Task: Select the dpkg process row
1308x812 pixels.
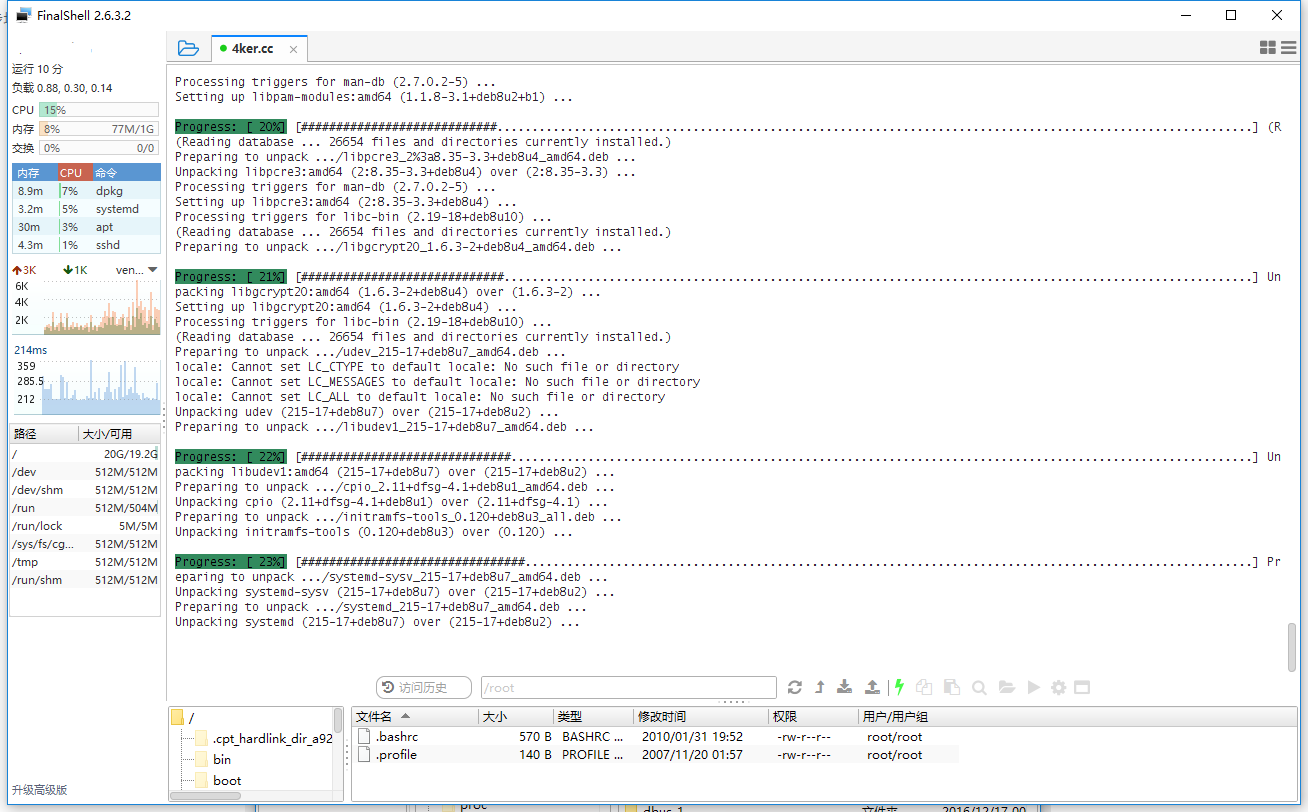Action: (x=86, y=191)
